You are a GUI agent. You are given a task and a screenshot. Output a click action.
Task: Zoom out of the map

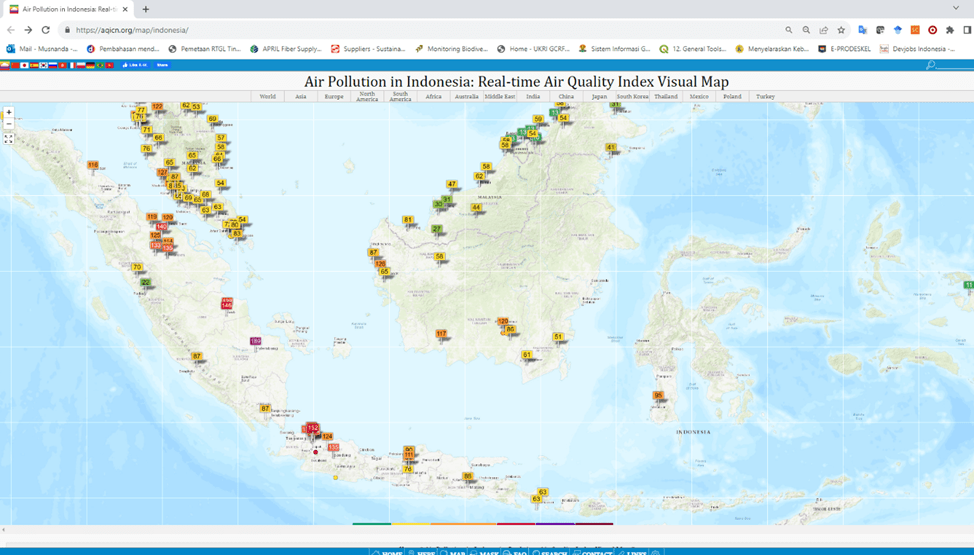coord(9,125)
